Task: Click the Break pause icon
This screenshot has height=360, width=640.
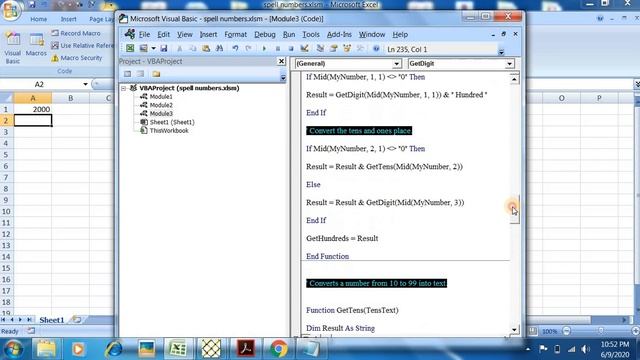Action: tap(278, 49)
